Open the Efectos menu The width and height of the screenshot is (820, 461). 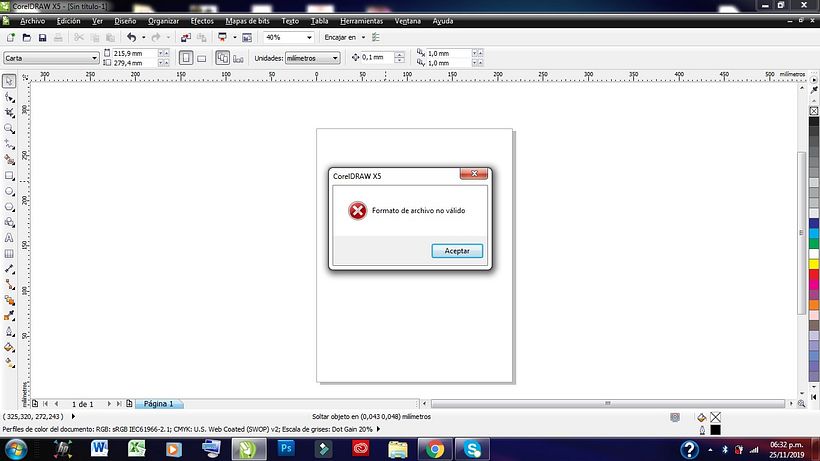tap(202, 21)
